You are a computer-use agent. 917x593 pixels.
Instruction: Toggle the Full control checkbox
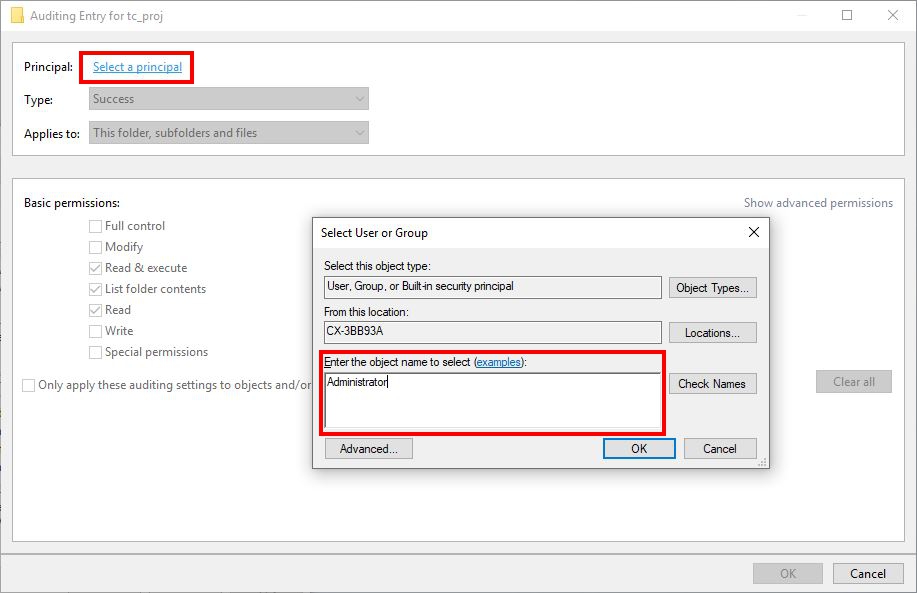coord(95,226)
